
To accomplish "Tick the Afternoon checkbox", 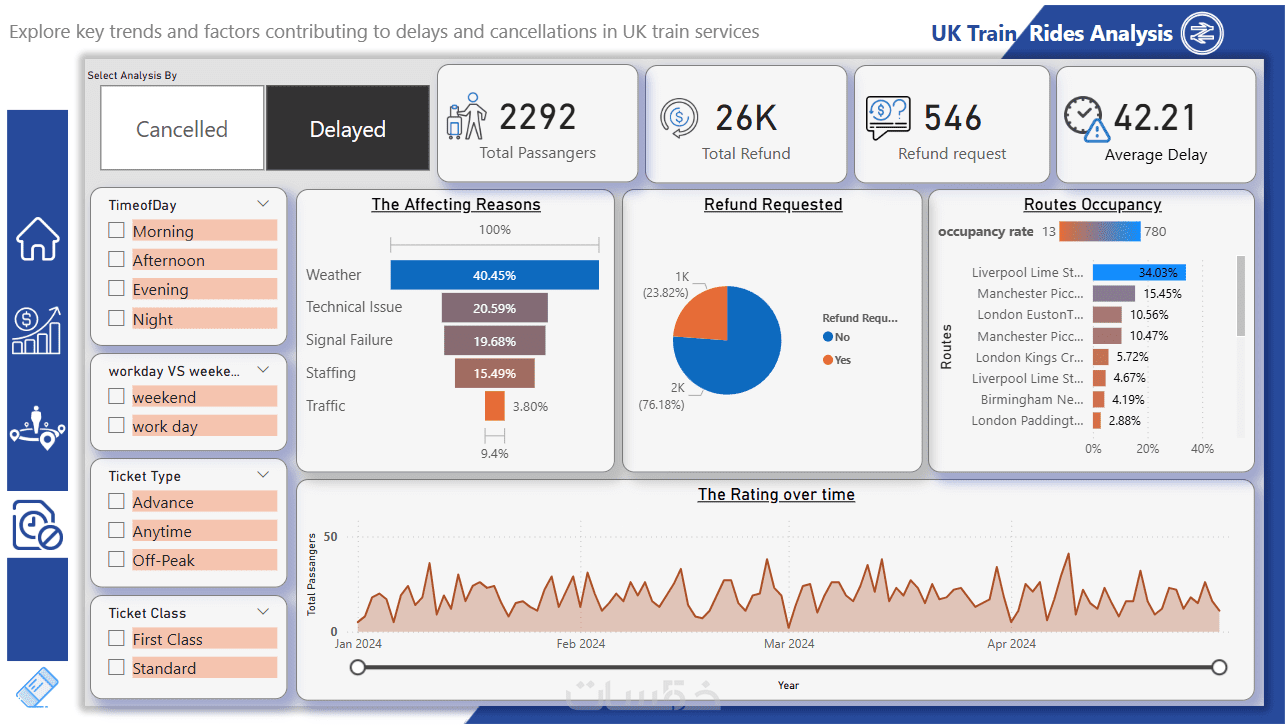I will (x=117, y=260).
